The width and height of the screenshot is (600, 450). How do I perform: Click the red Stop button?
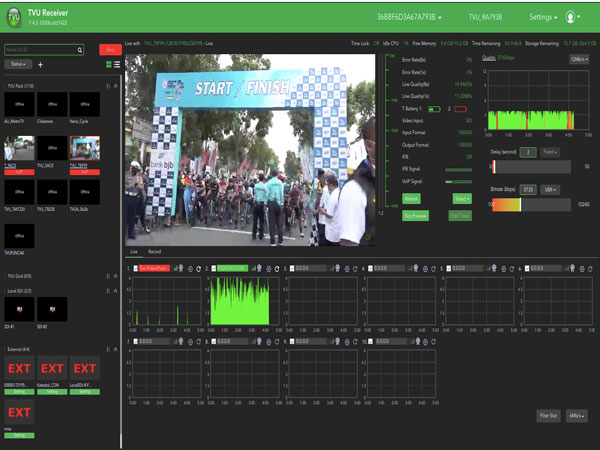click(x=110, y=50)
